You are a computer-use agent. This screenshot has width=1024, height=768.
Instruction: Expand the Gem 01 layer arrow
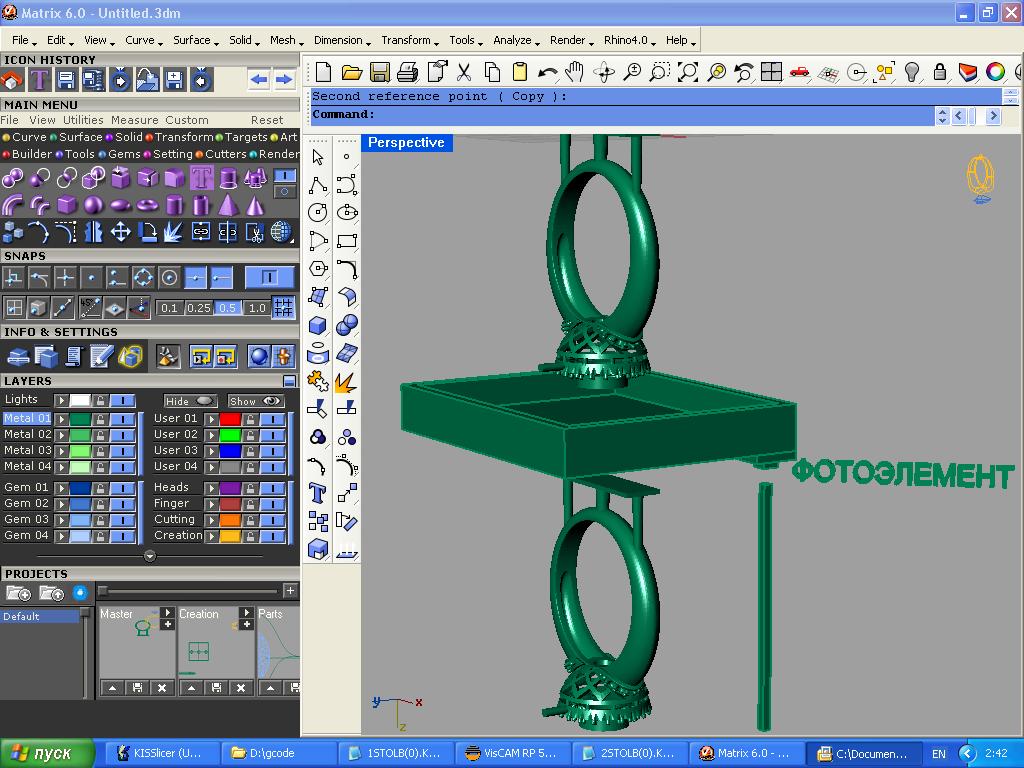coord(62,488)
